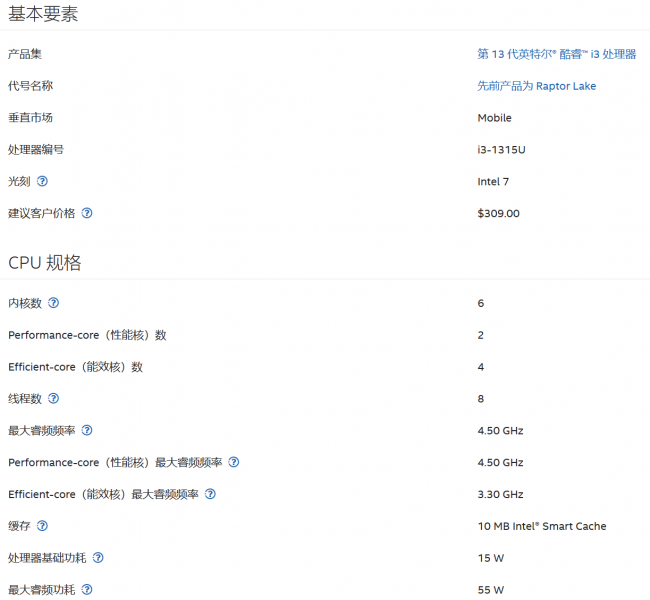Screen dimensions: 650x600
Task: Click the Performance-core count value 2
Action: click(x=480, y=335)
